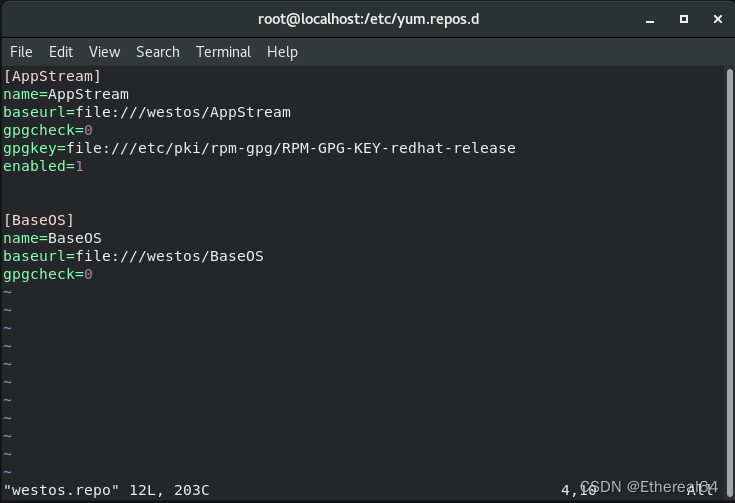Open the Terminal menu

pos(223,52)
